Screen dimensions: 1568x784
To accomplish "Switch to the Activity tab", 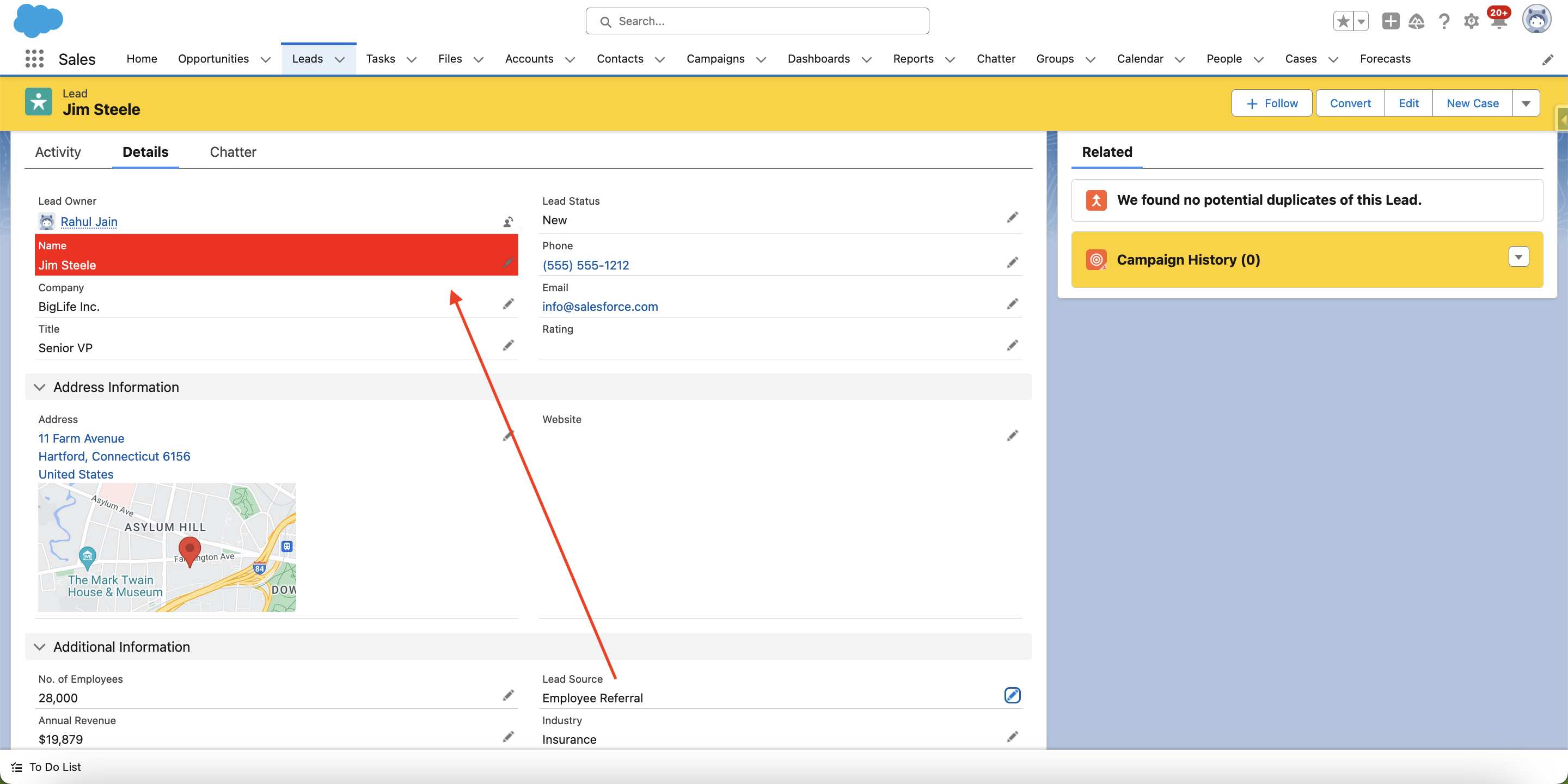I will click(58, 152).
